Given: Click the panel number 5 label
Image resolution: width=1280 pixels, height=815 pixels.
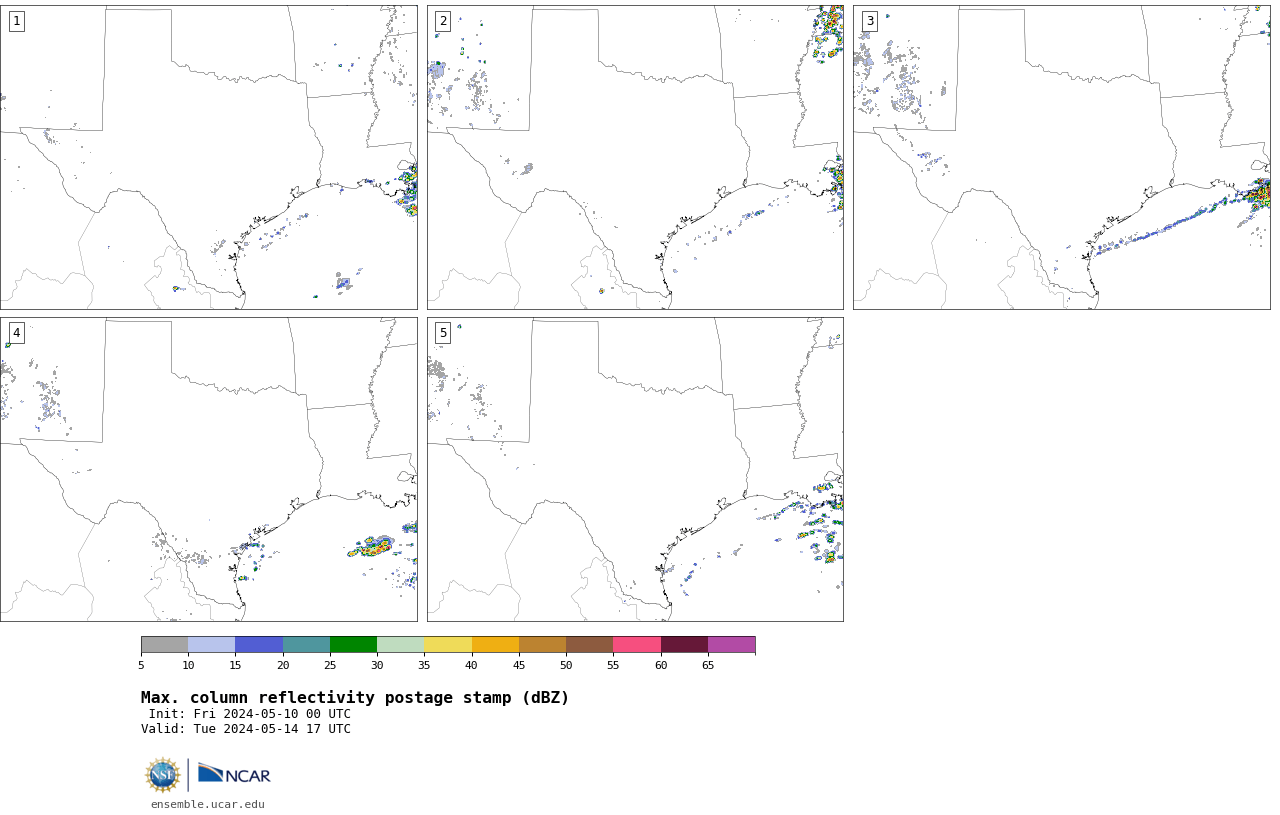Looking at the screenshot, I should coord(443,333).
